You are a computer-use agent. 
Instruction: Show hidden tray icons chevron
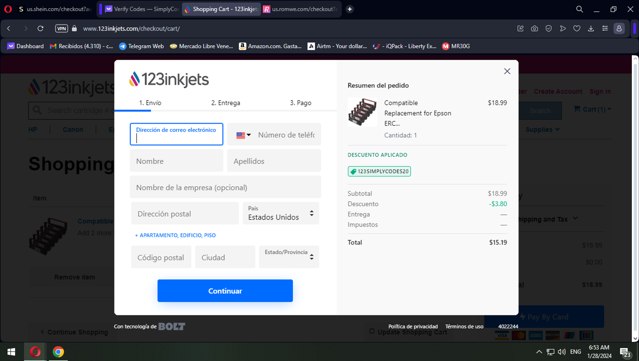click(x=539, y=352)
